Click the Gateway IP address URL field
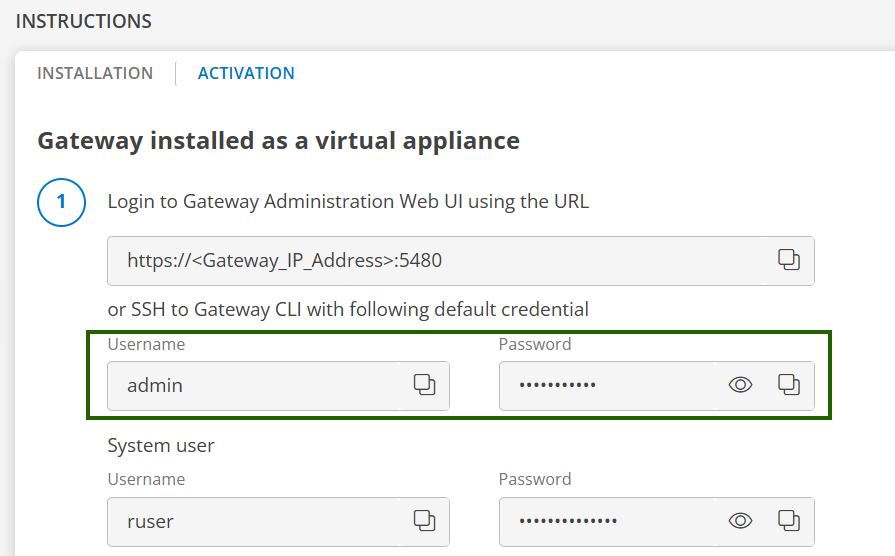The width and height of the screenshot is (895, 556). tap(440, 261)
